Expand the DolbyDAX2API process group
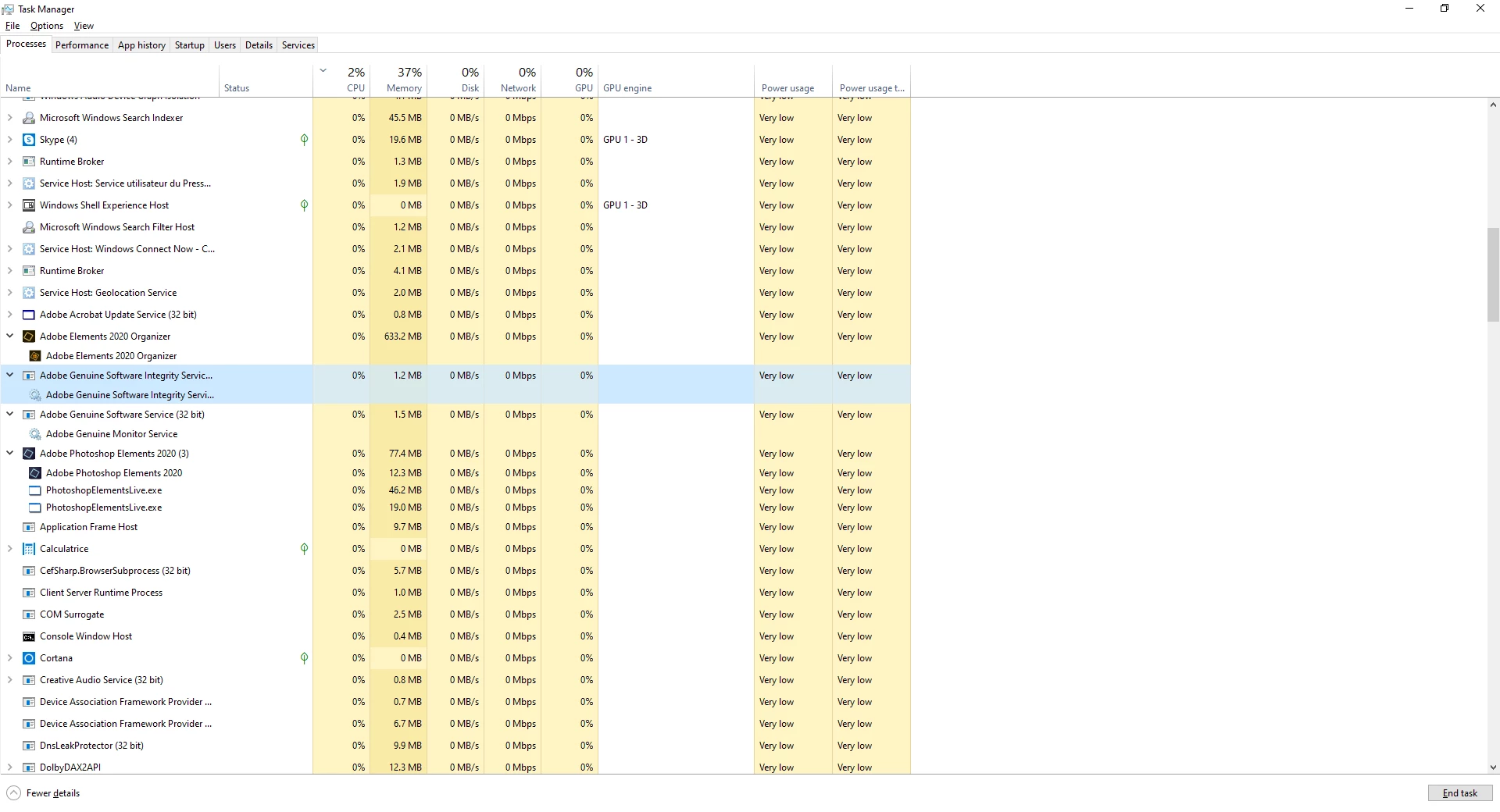Image resolution: width=1500 pixels, height=812 pixels. pyautogui.click(x=9, y=767)
